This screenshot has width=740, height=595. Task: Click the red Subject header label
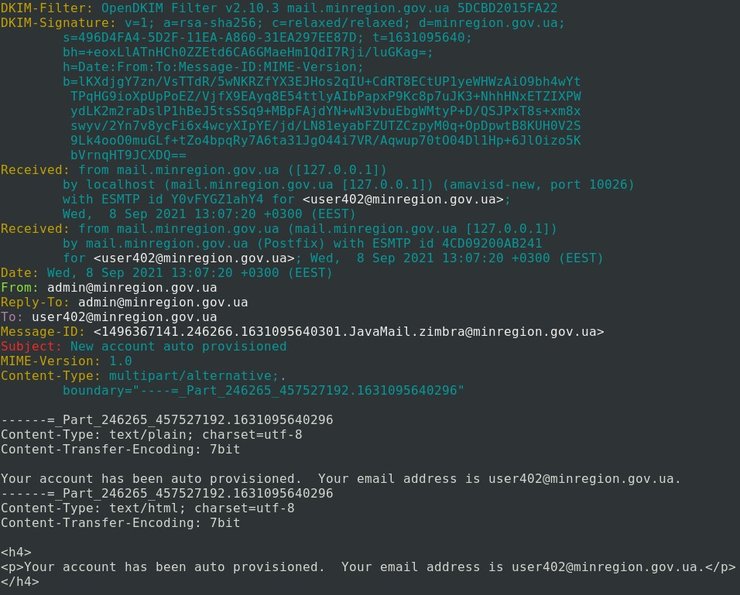click(x=31, y=346)
